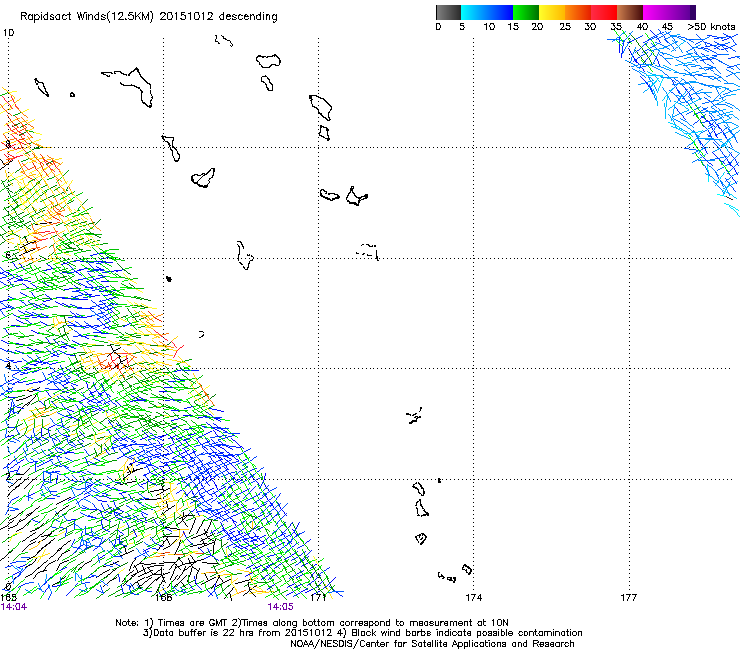The height and width of the screenshot is (650, 740).
Task: Click the orange 25-30 knots legend segment
Action: coord(578,12)
